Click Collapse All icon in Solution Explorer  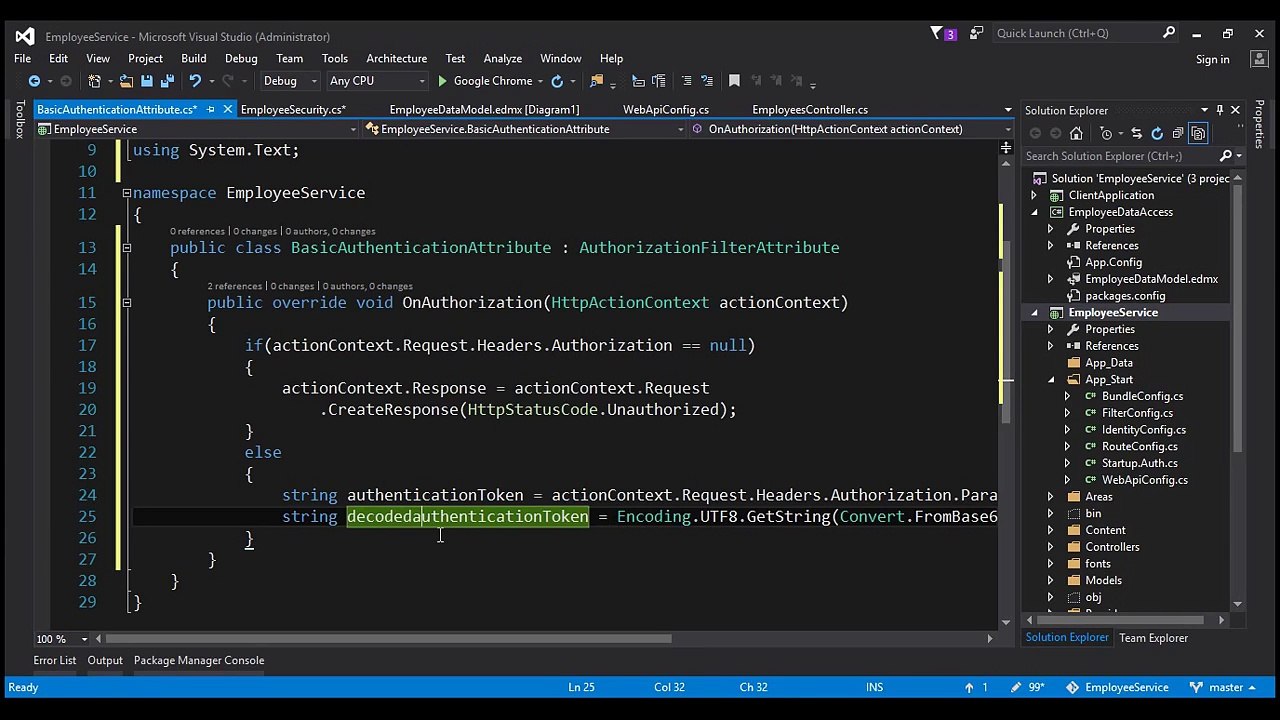[x=1178, y=133]
